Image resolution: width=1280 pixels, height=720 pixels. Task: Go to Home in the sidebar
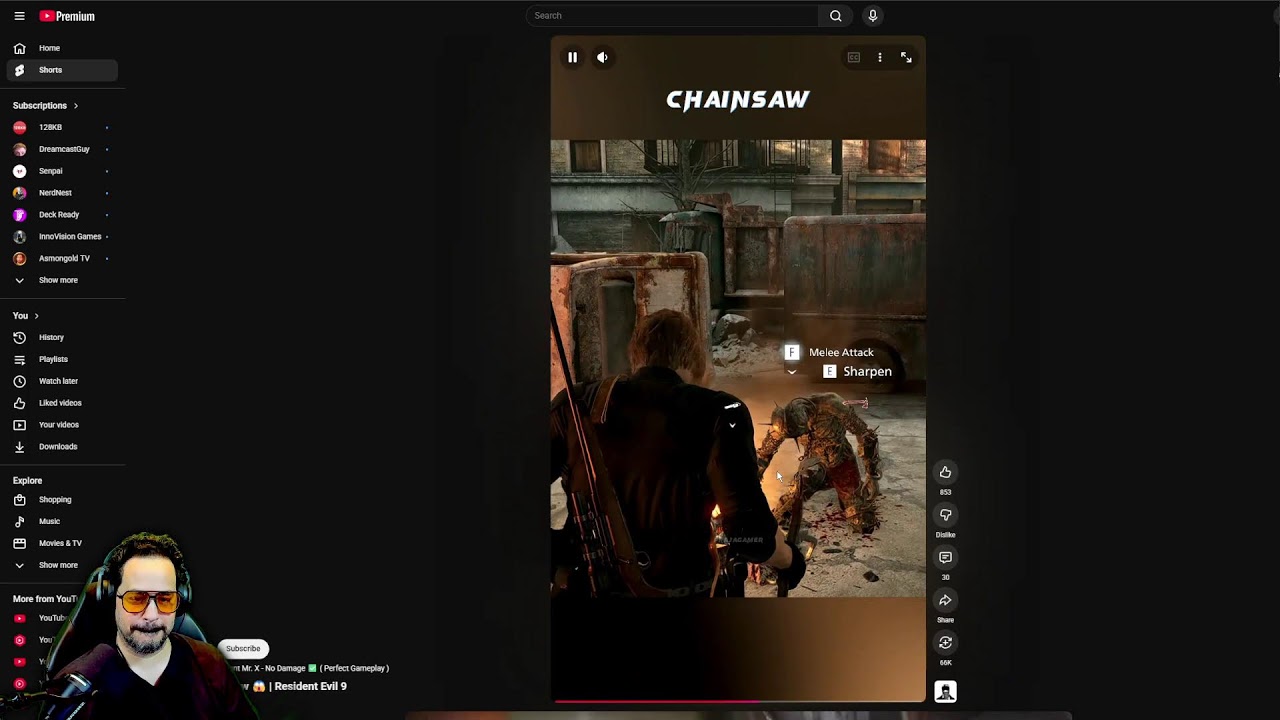coord(62,48)
